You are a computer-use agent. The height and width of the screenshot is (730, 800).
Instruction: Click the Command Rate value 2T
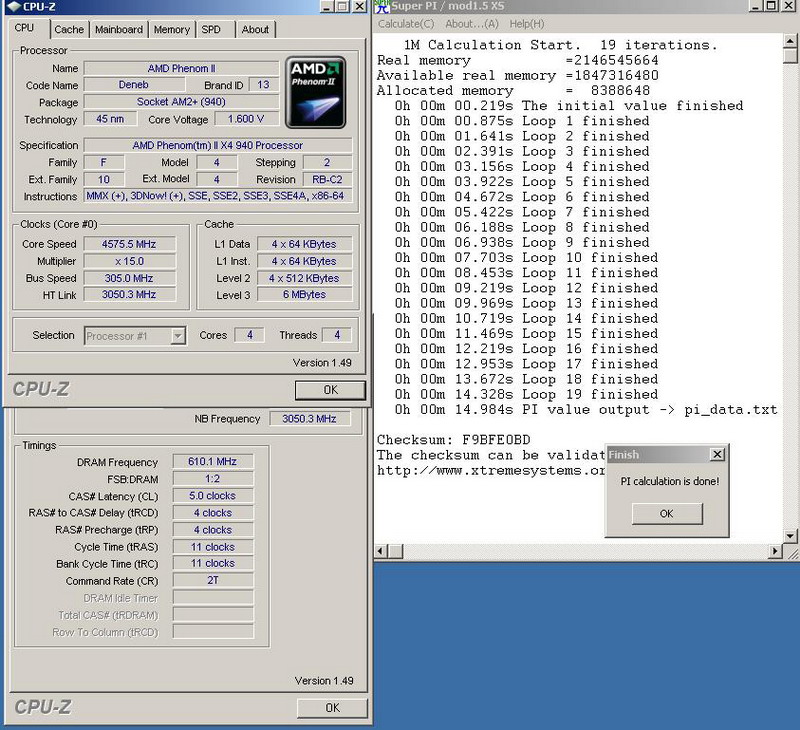(213, 580)
